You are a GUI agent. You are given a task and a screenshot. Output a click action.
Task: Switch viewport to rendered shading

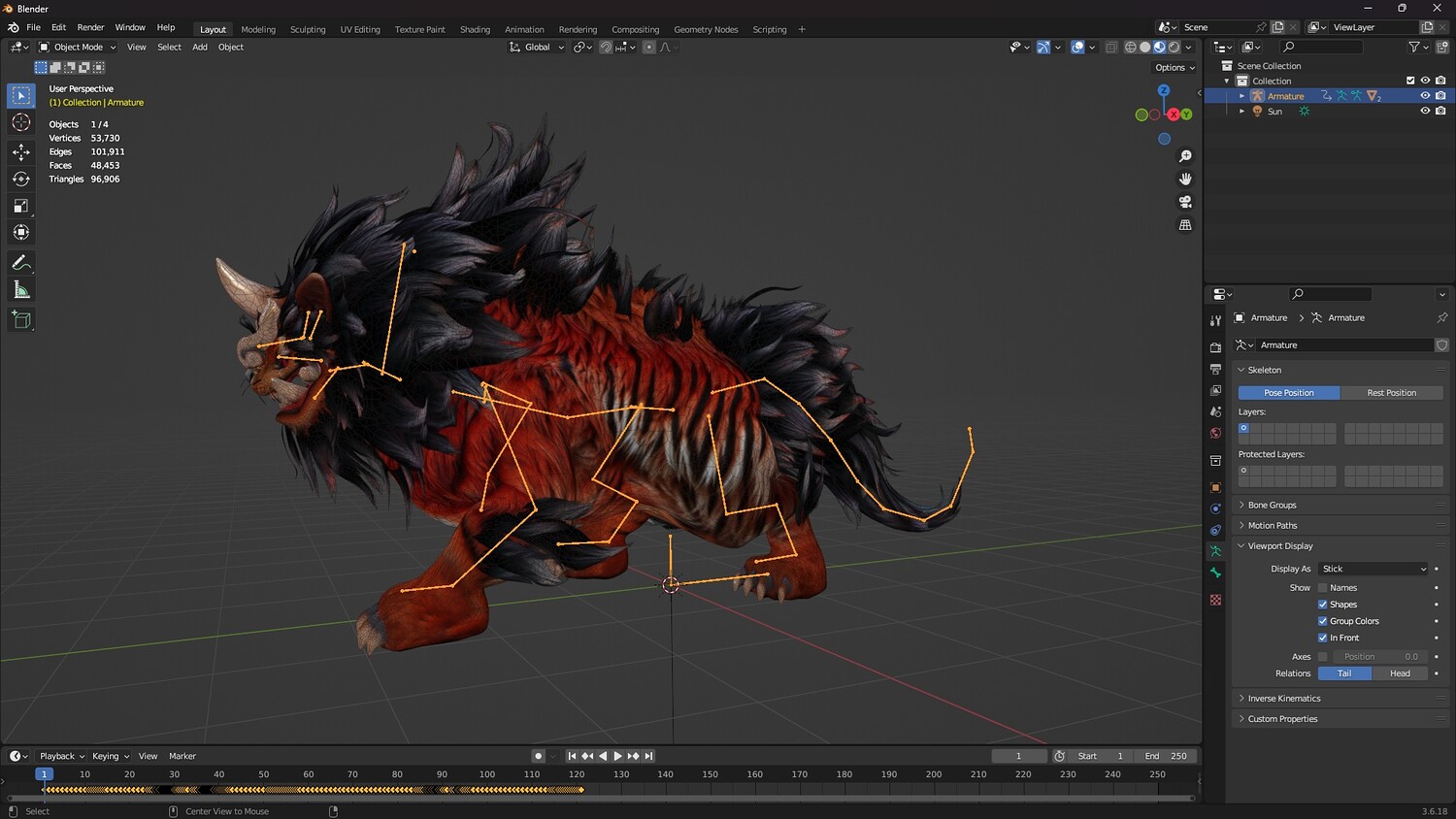pos(1175,47)
